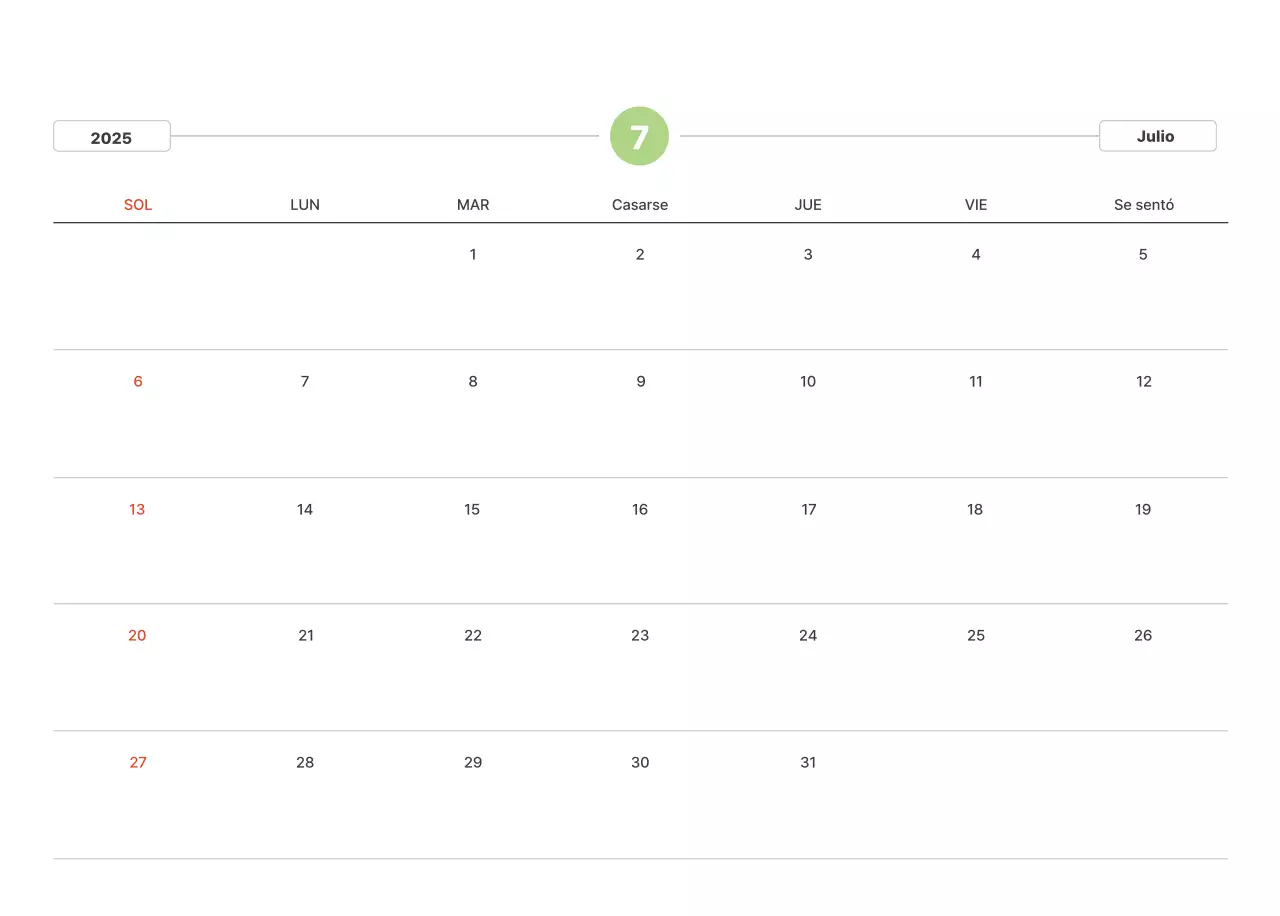Select date 31 in the last row
1280x916 pixels.
(x=808, y=762)
